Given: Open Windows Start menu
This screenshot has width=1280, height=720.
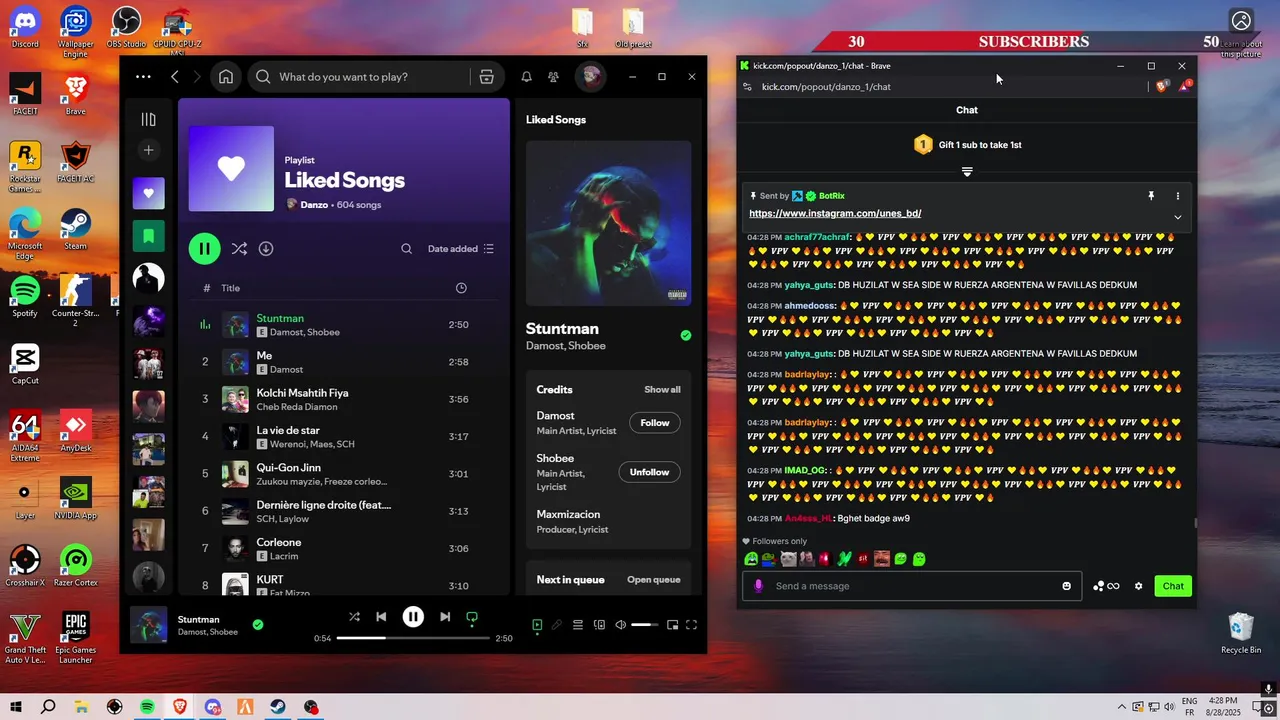Looking at the screenshot, I should (x=16, y=707).
